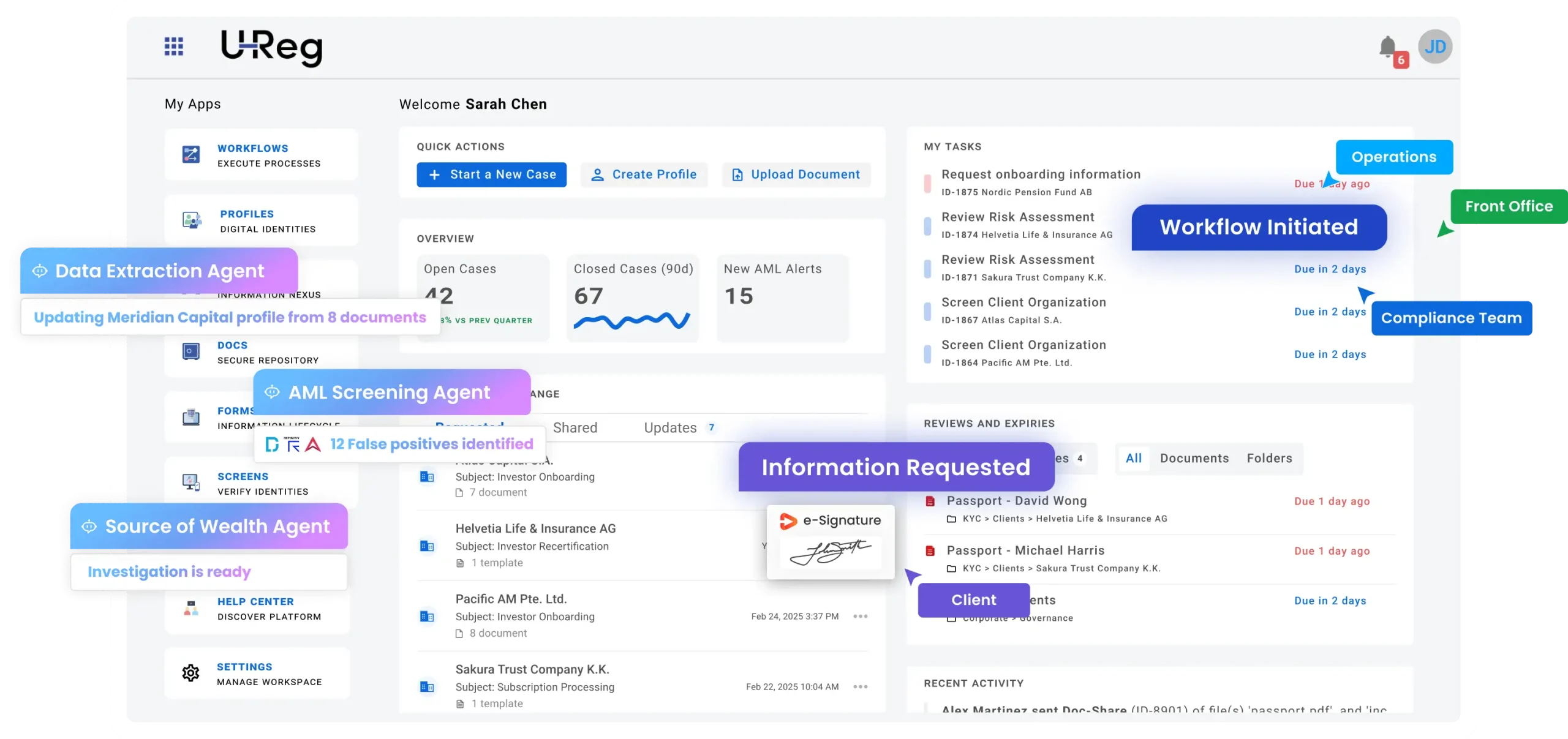The width and height of the screenshot is (1568, 739).
Task: Open the Docs secure repository icon
Action: point(191,351)
